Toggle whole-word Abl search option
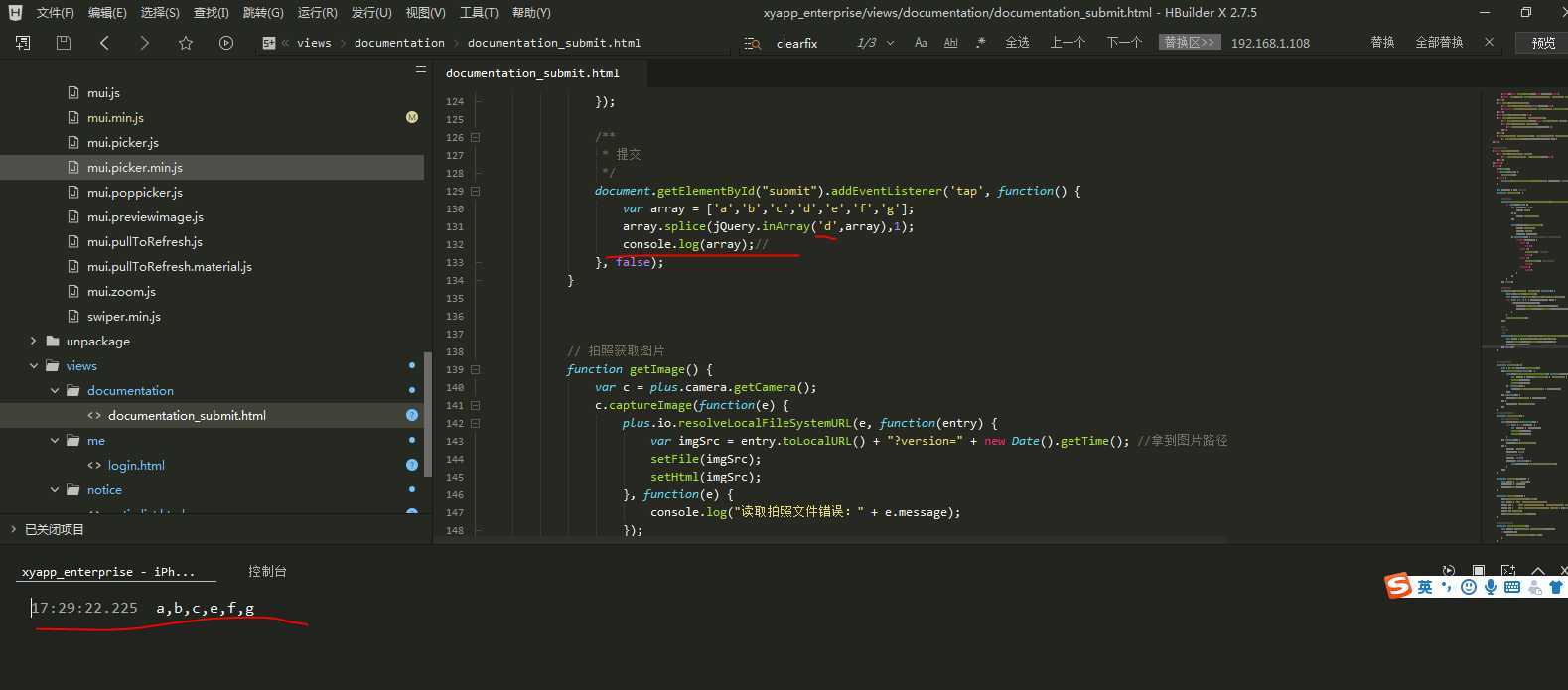1568x690 pixels. (951, 43)
